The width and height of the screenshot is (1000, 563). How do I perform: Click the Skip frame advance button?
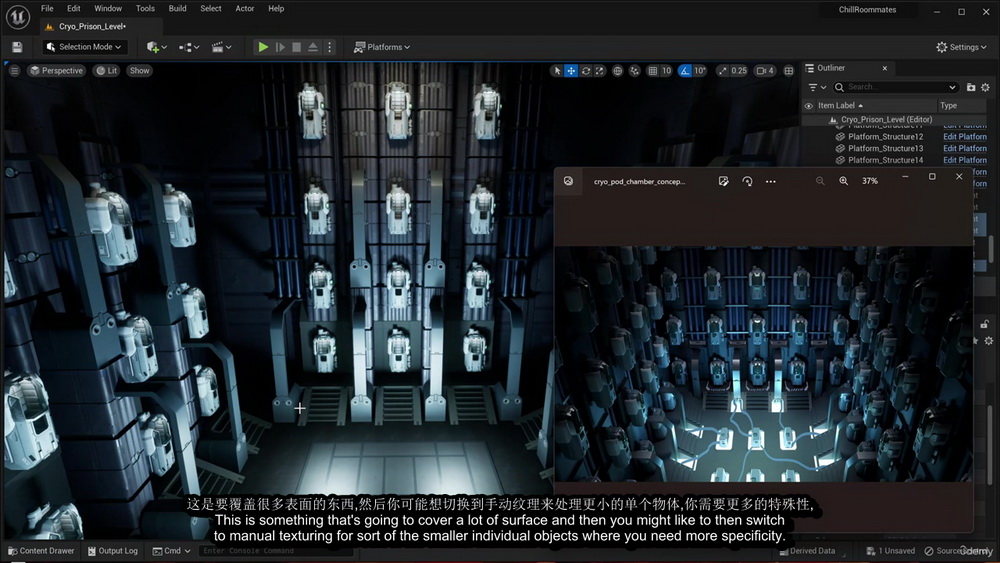(x=280, y=47)
